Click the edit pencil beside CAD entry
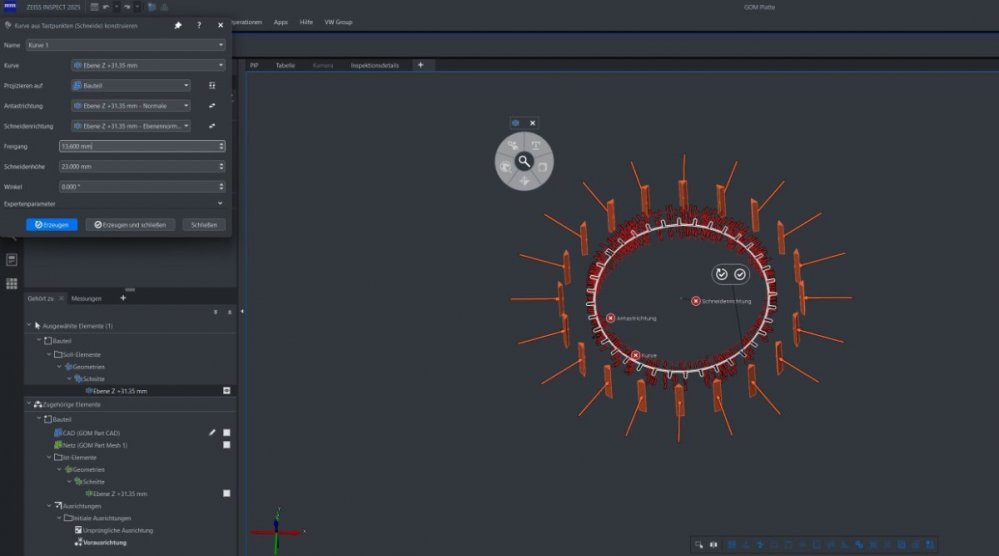Screen dimensions: 999x556 point(212,432)
